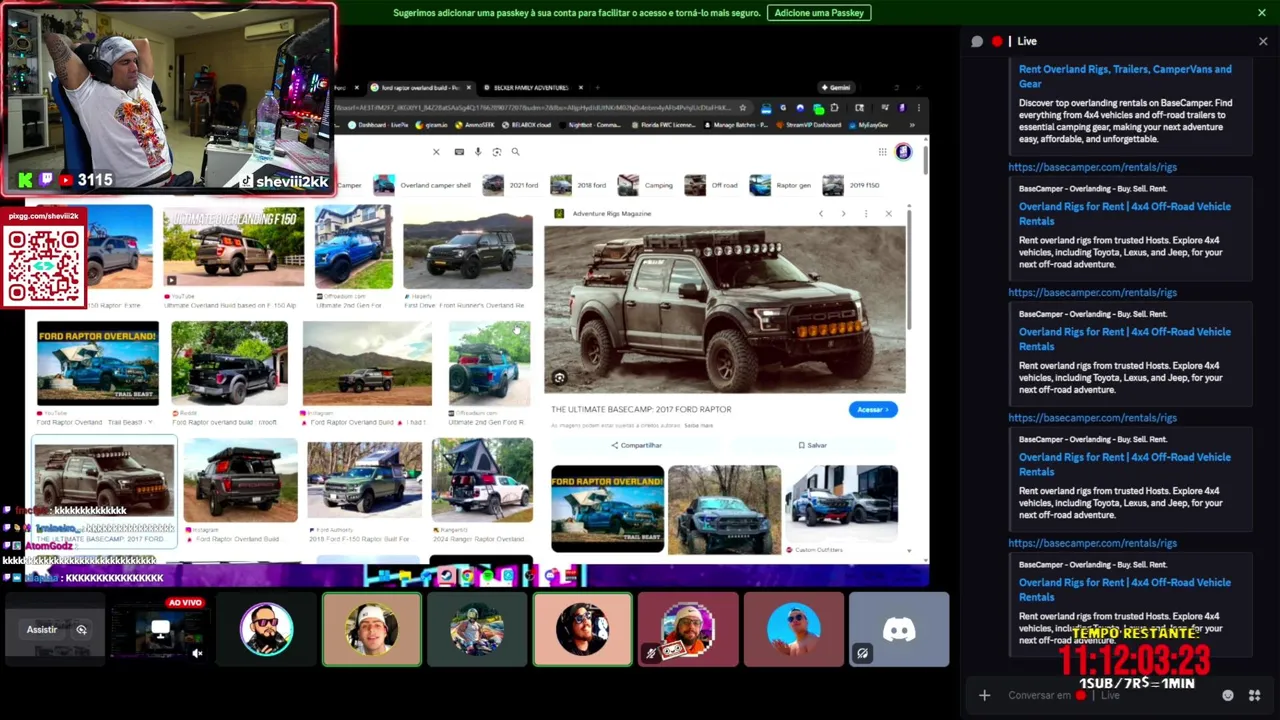Image resolution: width=1280 pixels, height=720 pixels.
Task: Start voice search with microphone icon
Action: 478,152
